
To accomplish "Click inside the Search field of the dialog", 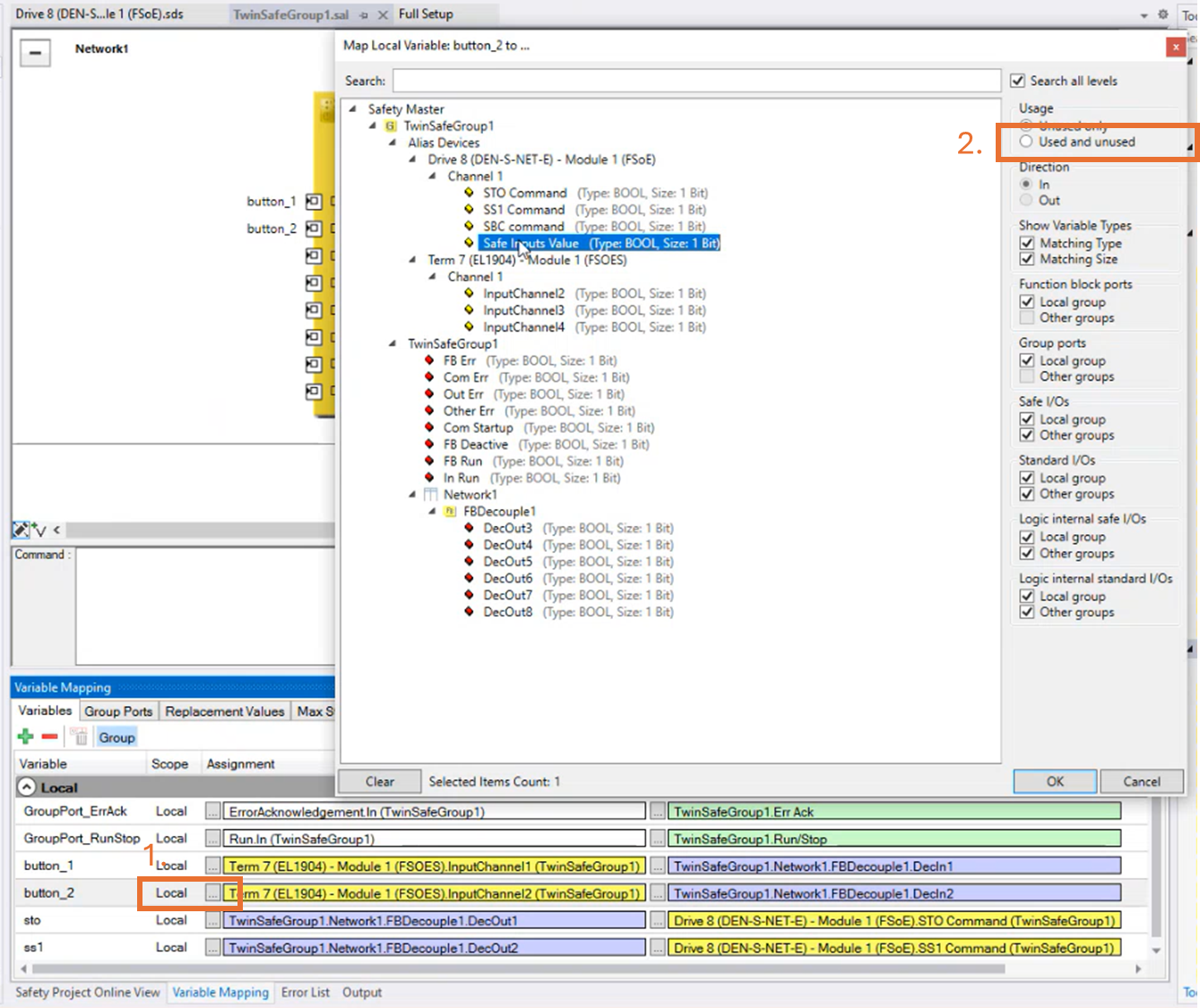I will [x=697, y=81].
